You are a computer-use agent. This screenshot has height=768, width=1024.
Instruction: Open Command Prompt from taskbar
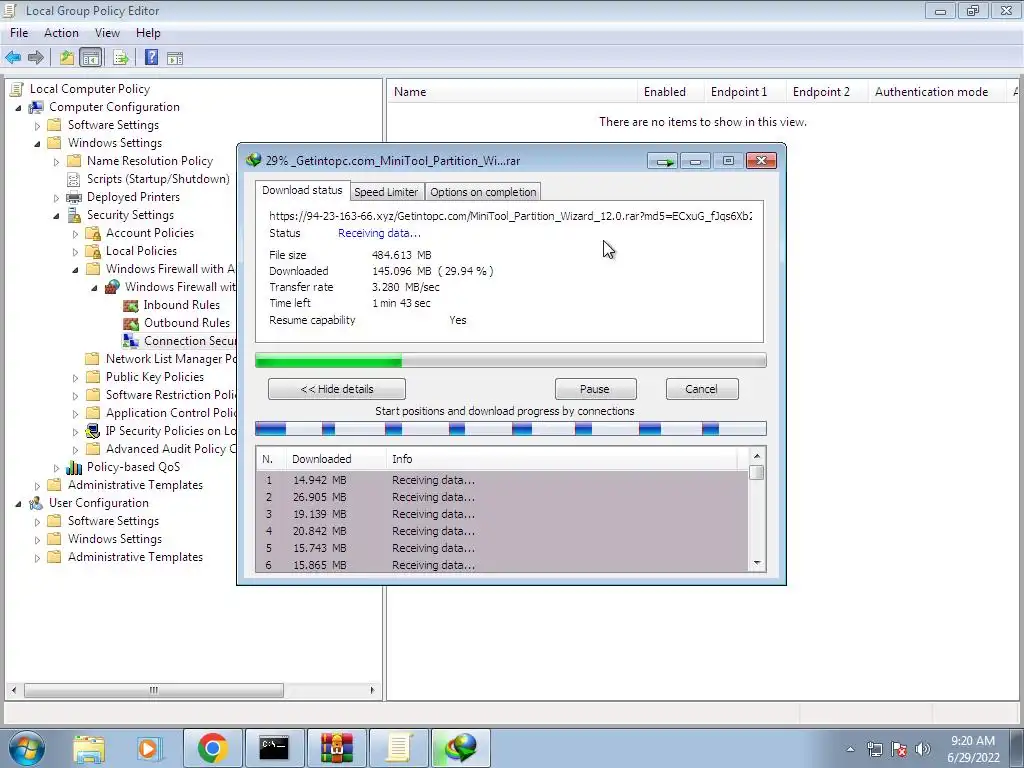point(274,748)
